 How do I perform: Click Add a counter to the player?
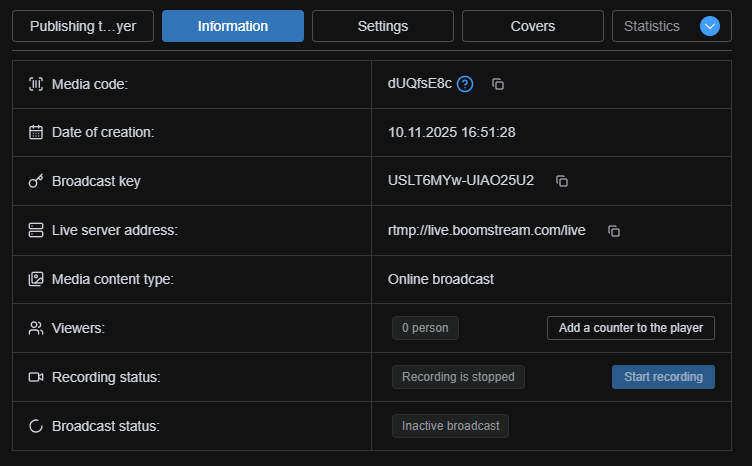click(631, 328)
